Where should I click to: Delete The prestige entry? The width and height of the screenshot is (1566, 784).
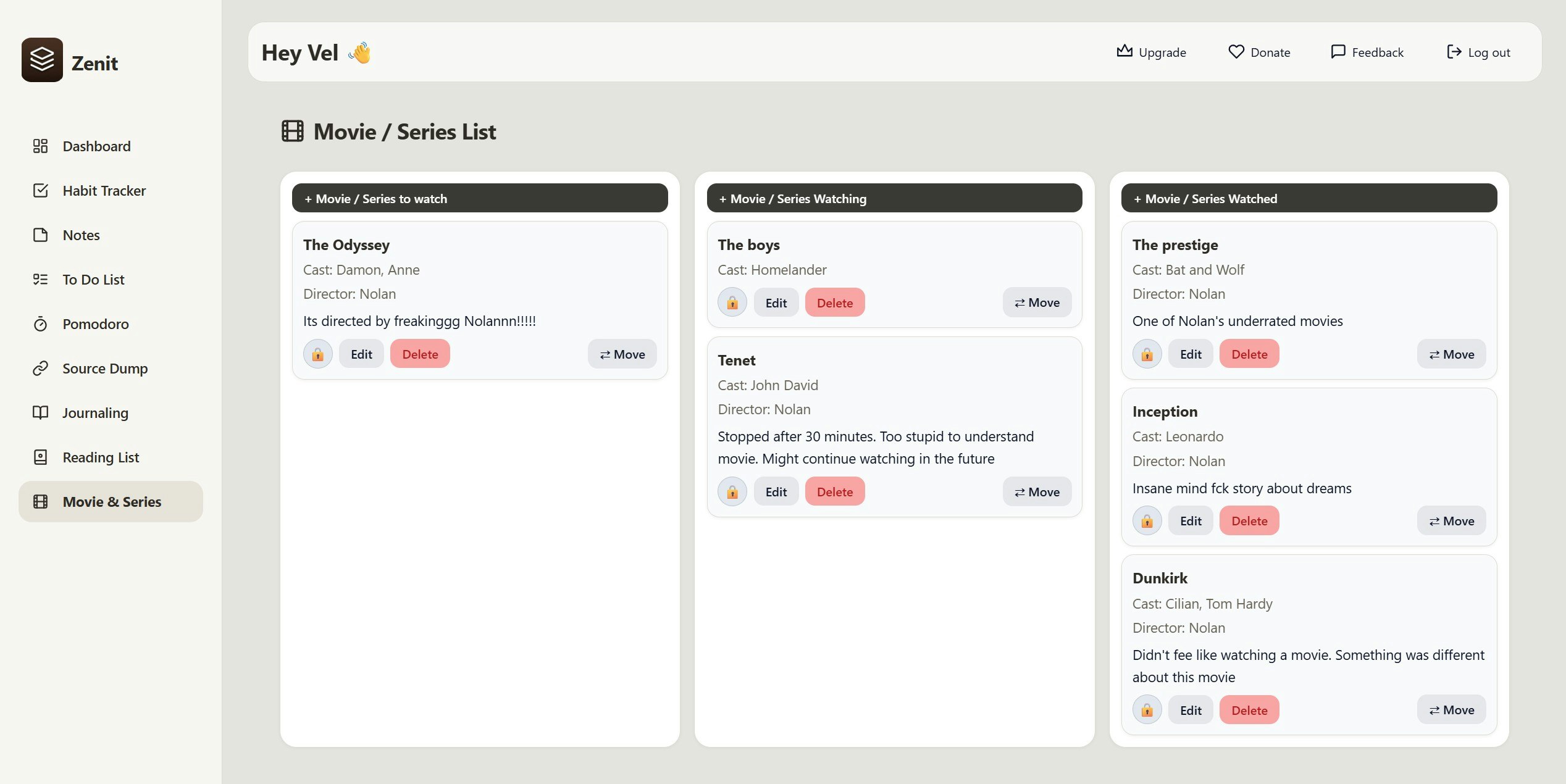pos(1249,354)
